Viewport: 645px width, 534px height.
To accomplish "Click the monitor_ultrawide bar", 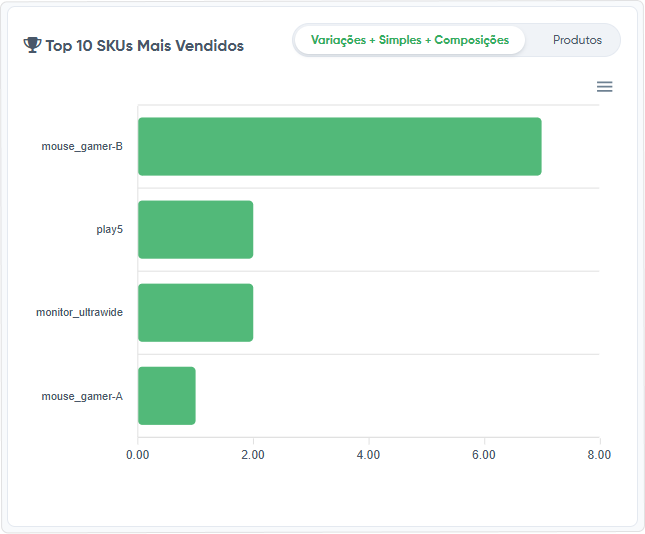I will pyautogui.click(x=195, y=312).
